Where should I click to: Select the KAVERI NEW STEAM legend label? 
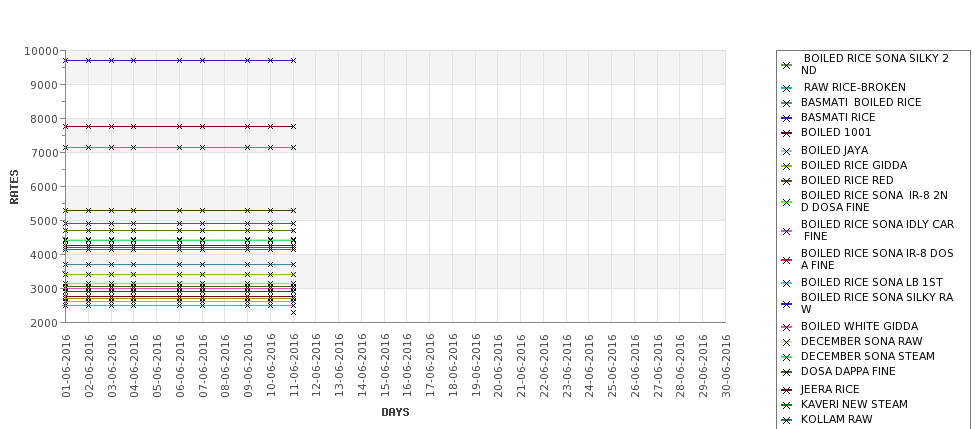tap(854, 404)
